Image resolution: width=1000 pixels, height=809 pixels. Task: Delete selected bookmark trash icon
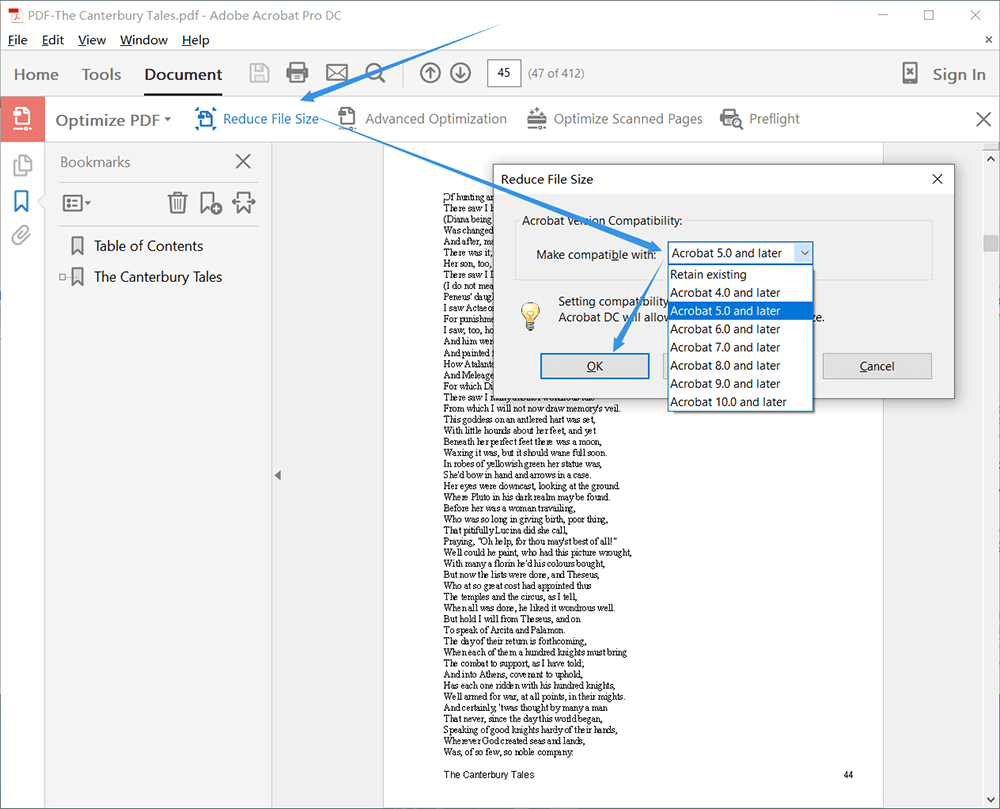tap(177, 203)
